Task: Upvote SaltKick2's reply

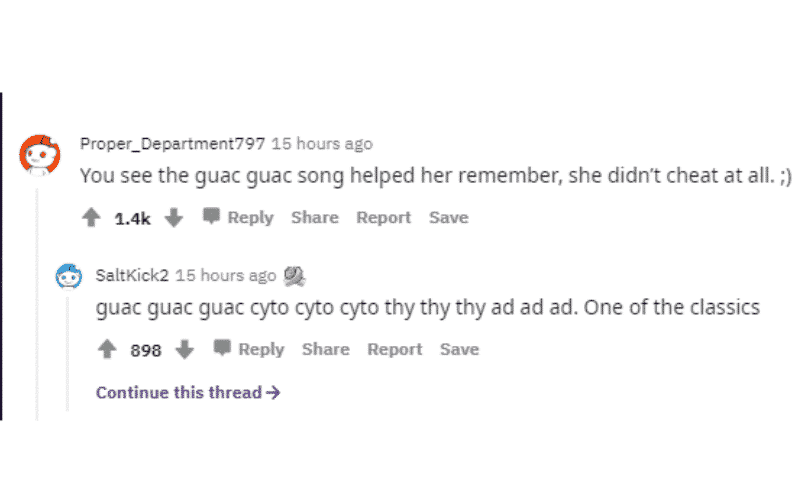Action: coord(107,349)
